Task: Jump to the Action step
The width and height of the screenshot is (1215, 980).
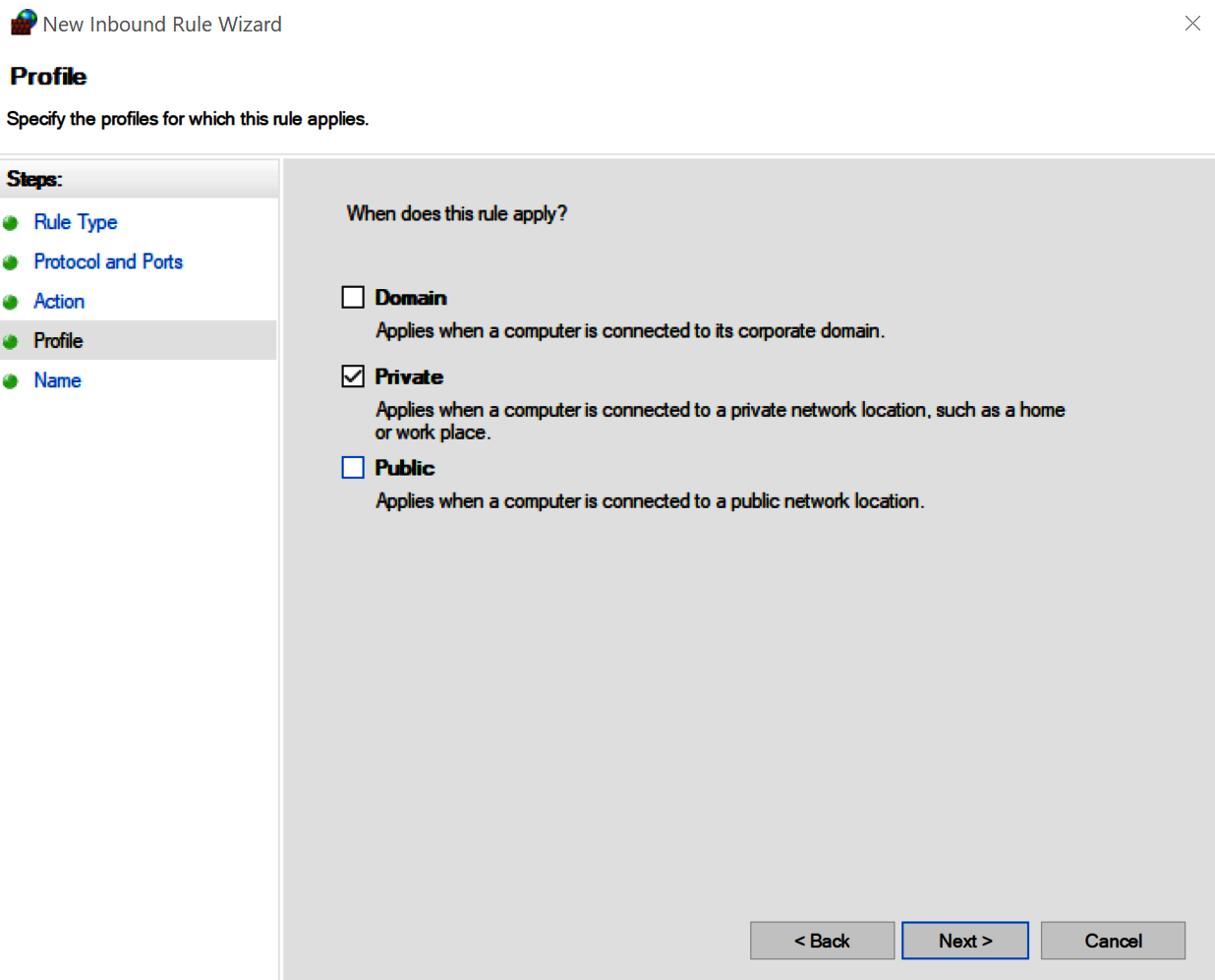Action: tap(58, 301)
